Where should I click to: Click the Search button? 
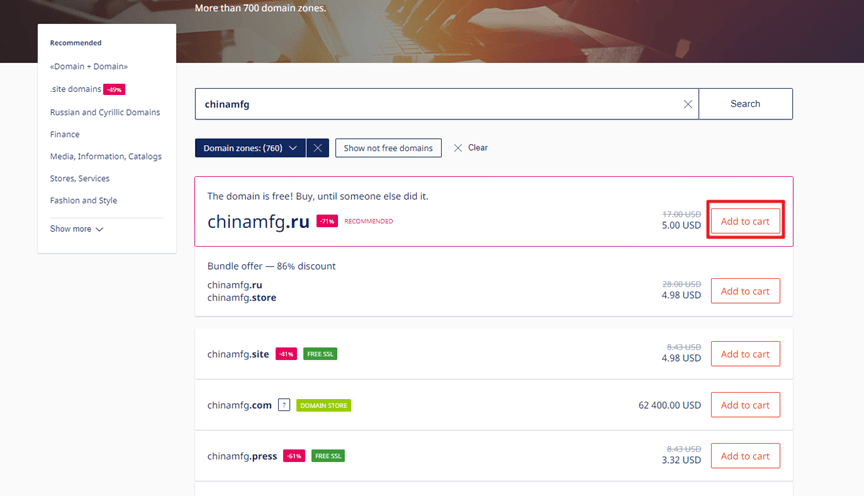746,104
